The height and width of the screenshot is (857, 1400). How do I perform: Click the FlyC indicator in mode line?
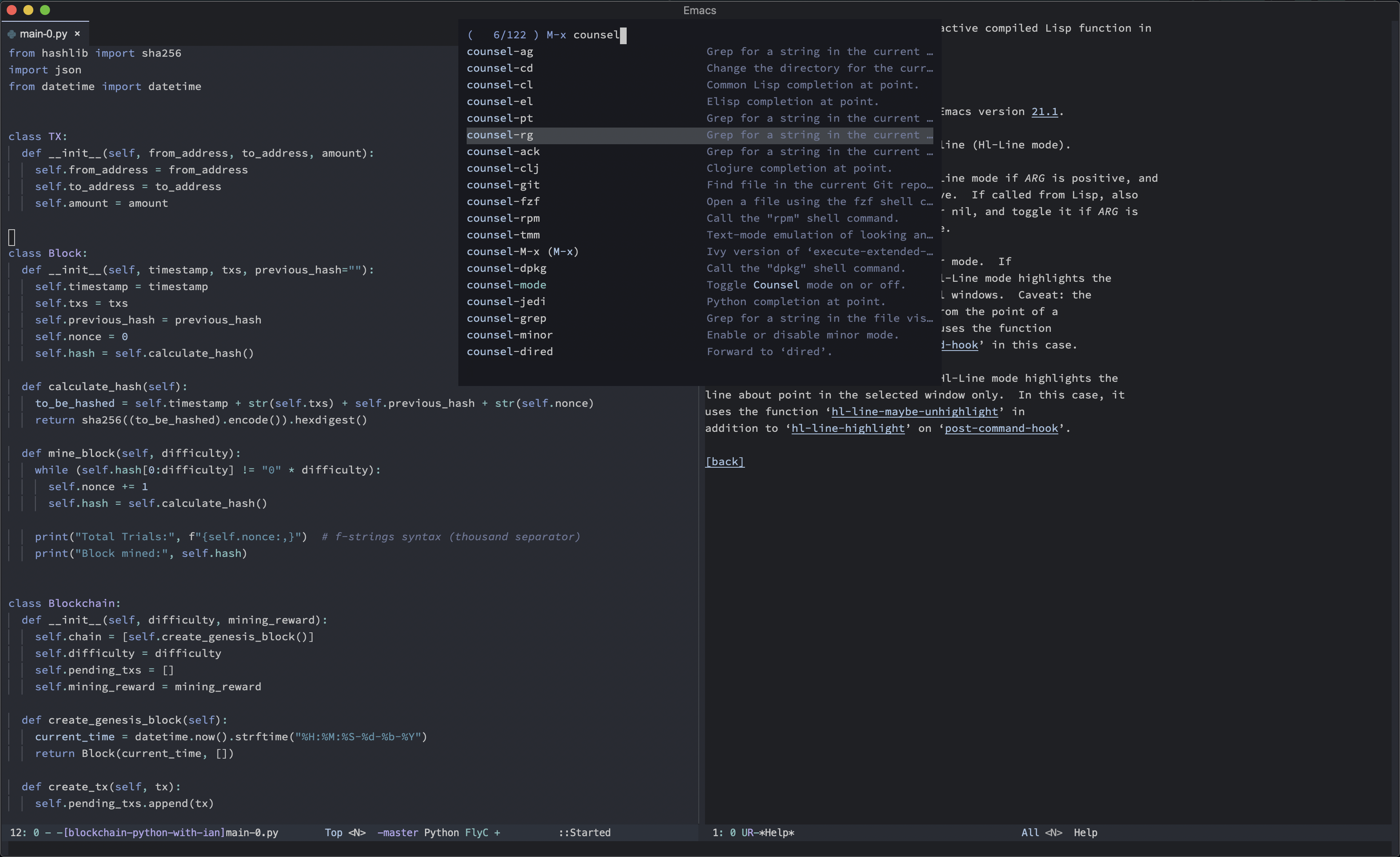tap(476, 832)
